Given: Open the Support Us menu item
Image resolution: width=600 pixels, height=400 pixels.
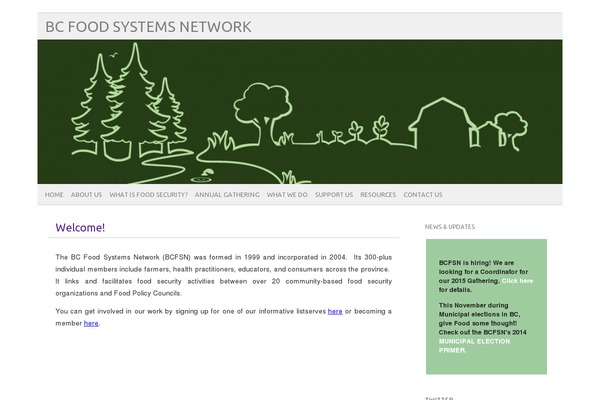Looking at the screenshot, I should [x=334, y=194].
